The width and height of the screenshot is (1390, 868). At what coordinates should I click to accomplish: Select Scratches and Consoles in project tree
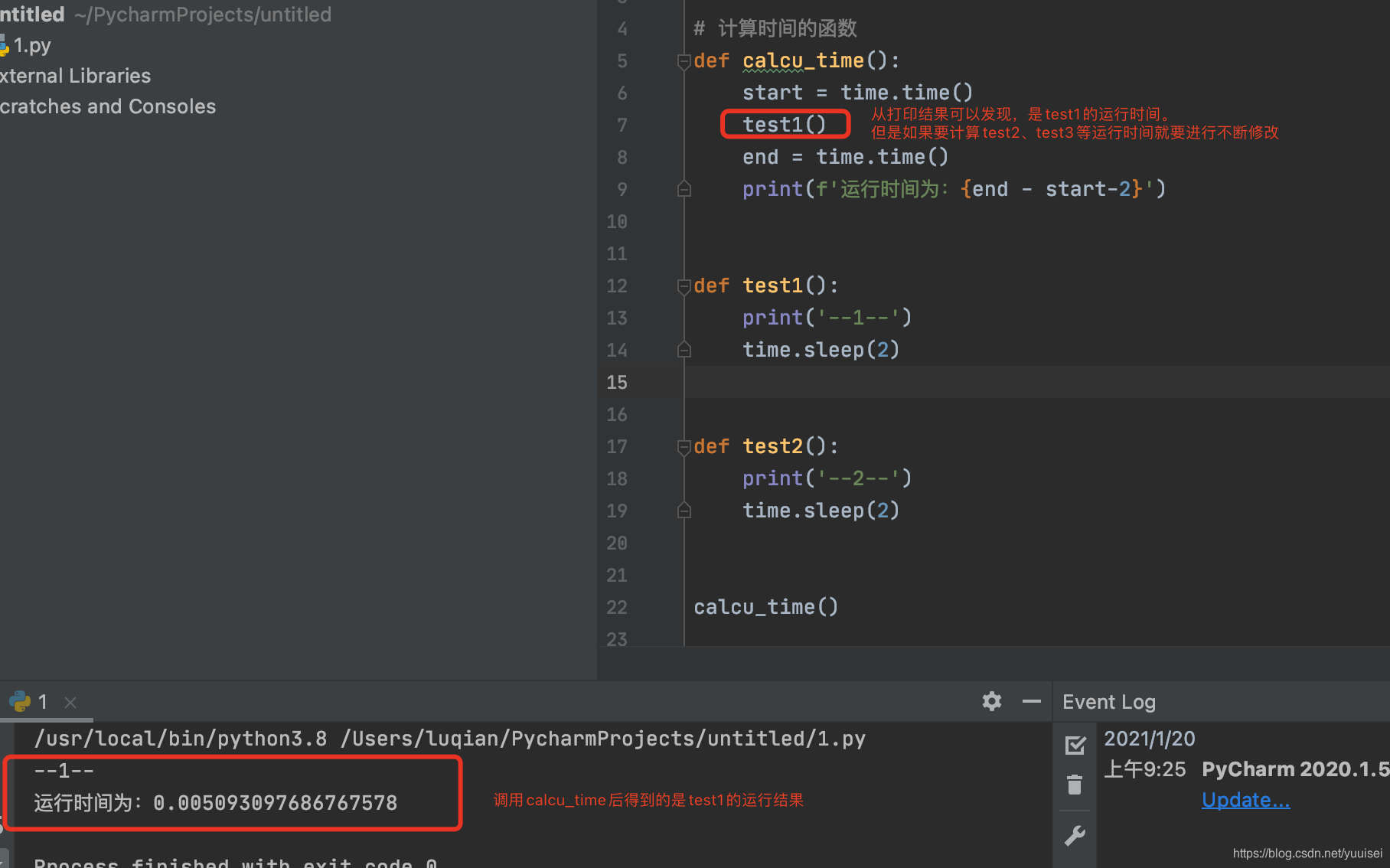pyautogui.click(x=108, y=106)
